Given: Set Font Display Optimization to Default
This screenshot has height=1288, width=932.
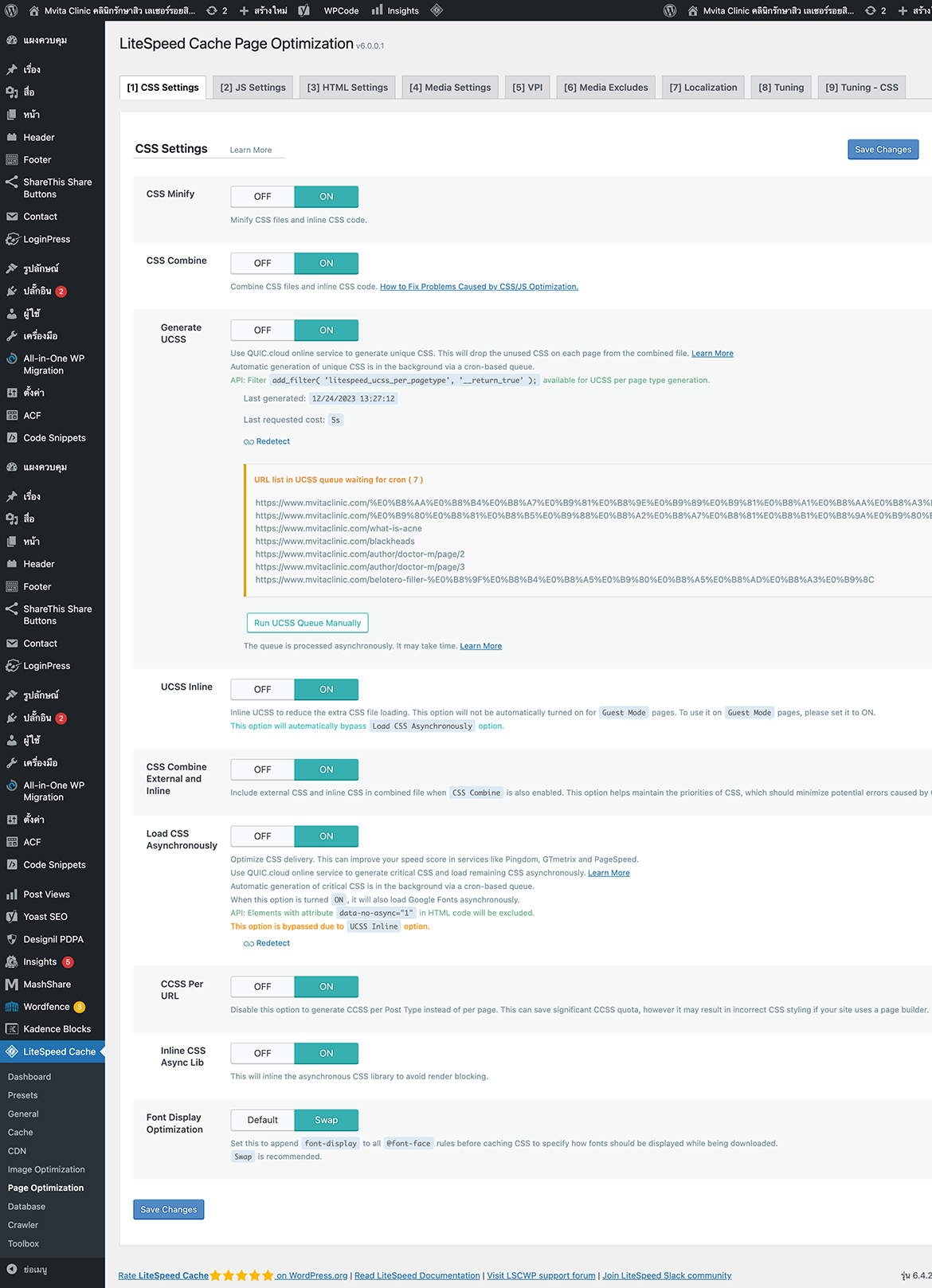Looking at the screenshot, I should (x=263, y=1121).
